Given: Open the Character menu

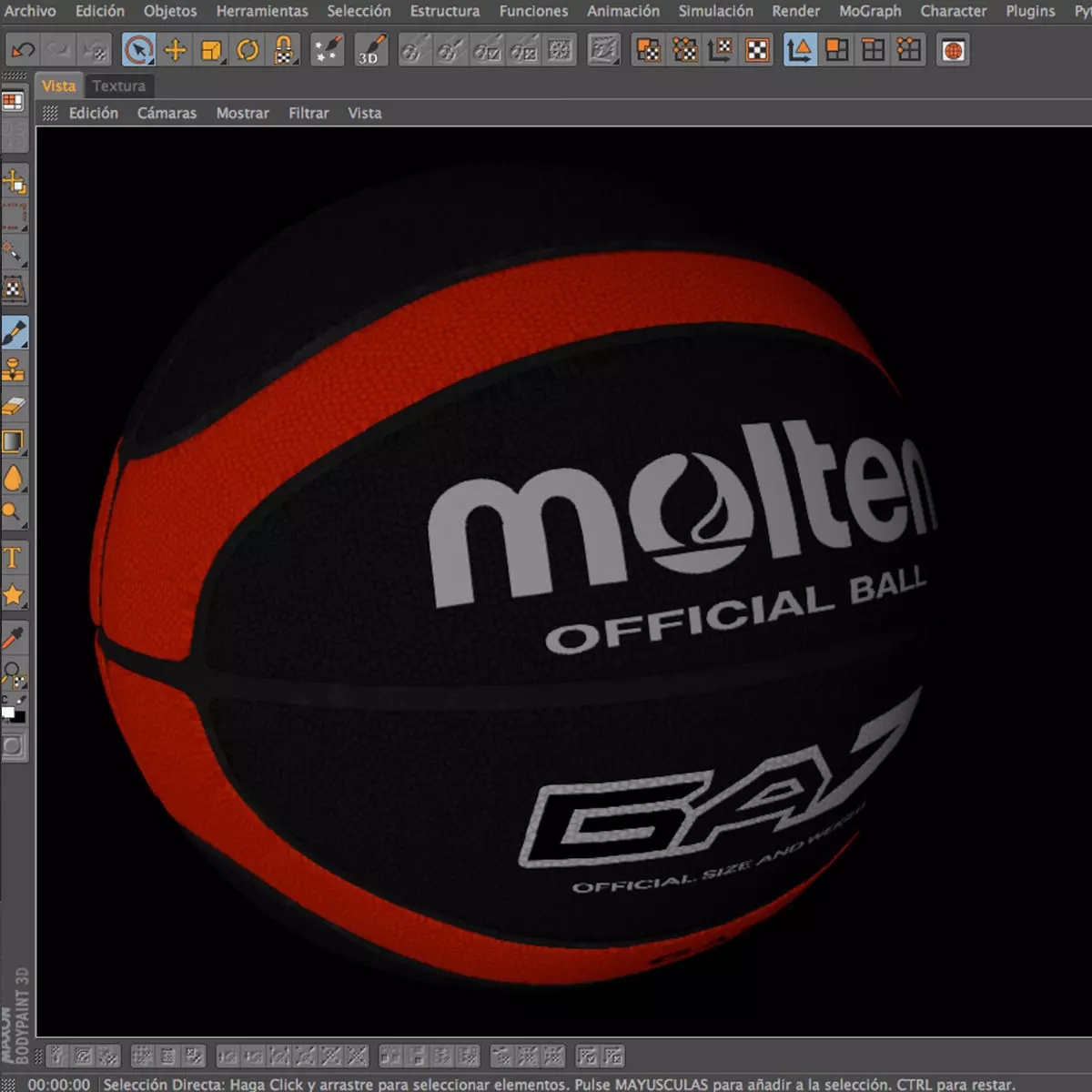Looking at the screenshot, I should 954,11.
